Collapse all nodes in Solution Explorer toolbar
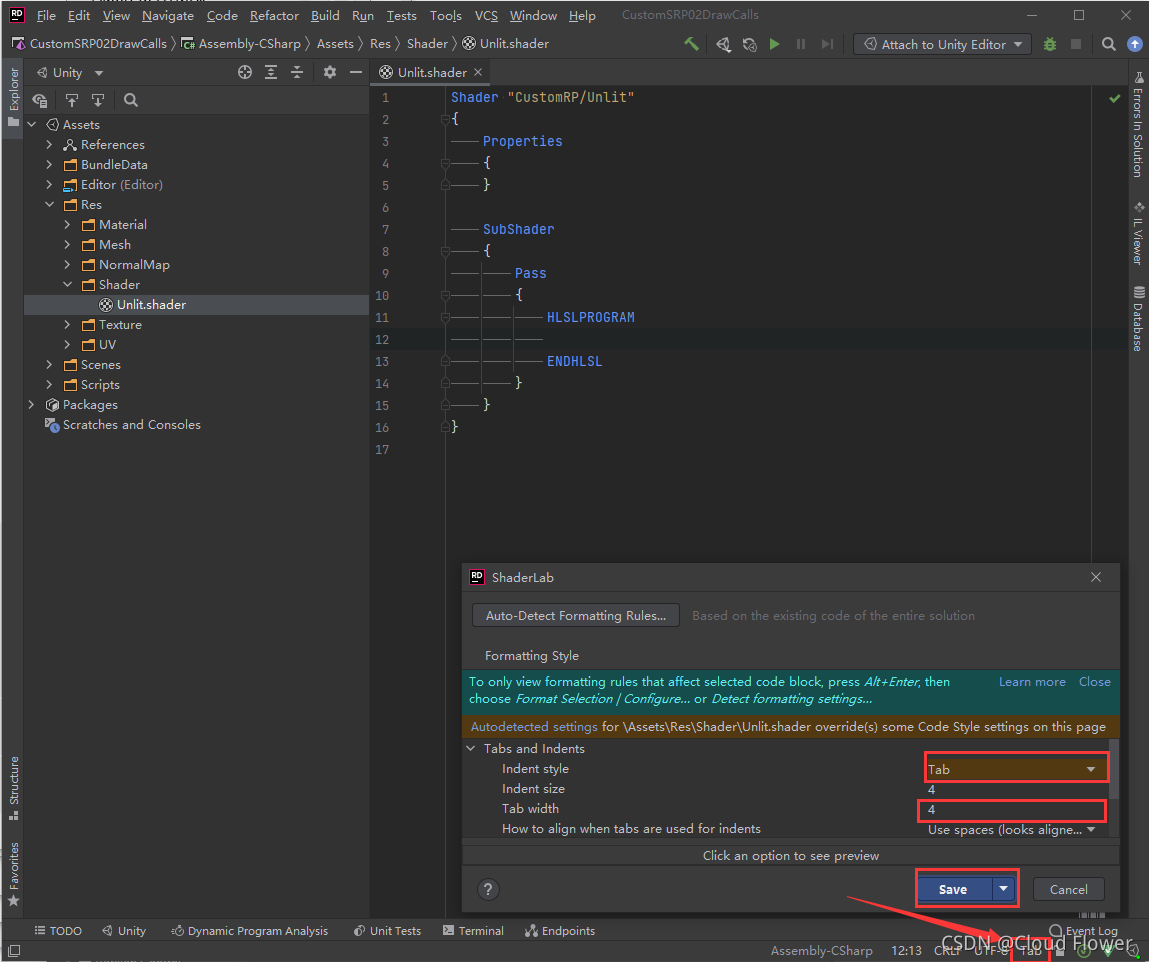The width and height of the screenshot is (1149, 962). click(297, 73)
